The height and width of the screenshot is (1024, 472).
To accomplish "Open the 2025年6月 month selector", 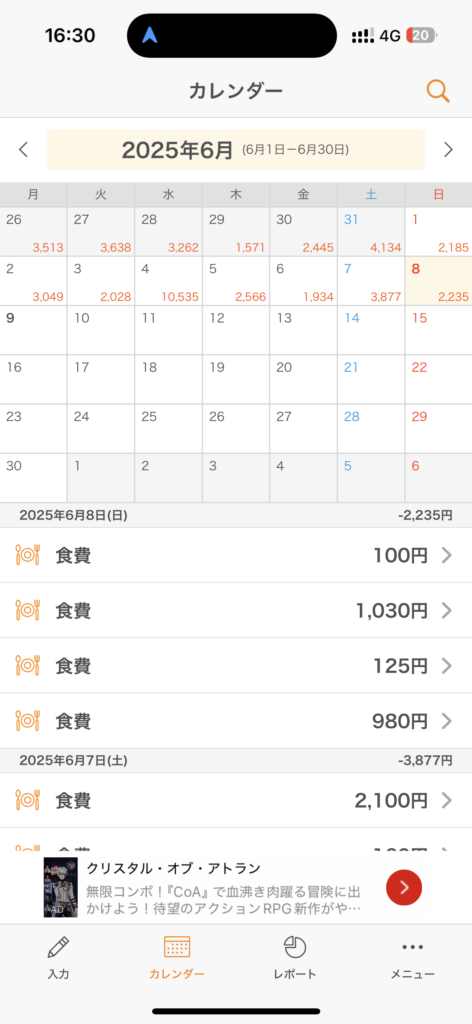I will (x=236, y=150).
